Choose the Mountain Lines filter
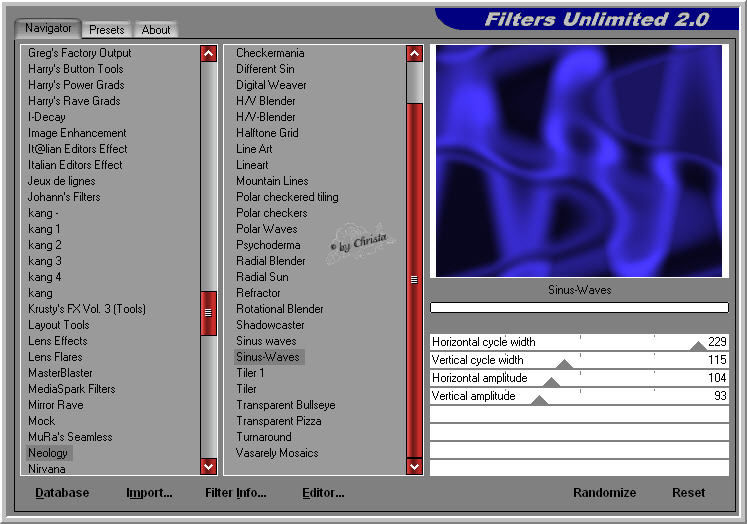The height and width of the screenshot is (524, 747). [273, 181]
